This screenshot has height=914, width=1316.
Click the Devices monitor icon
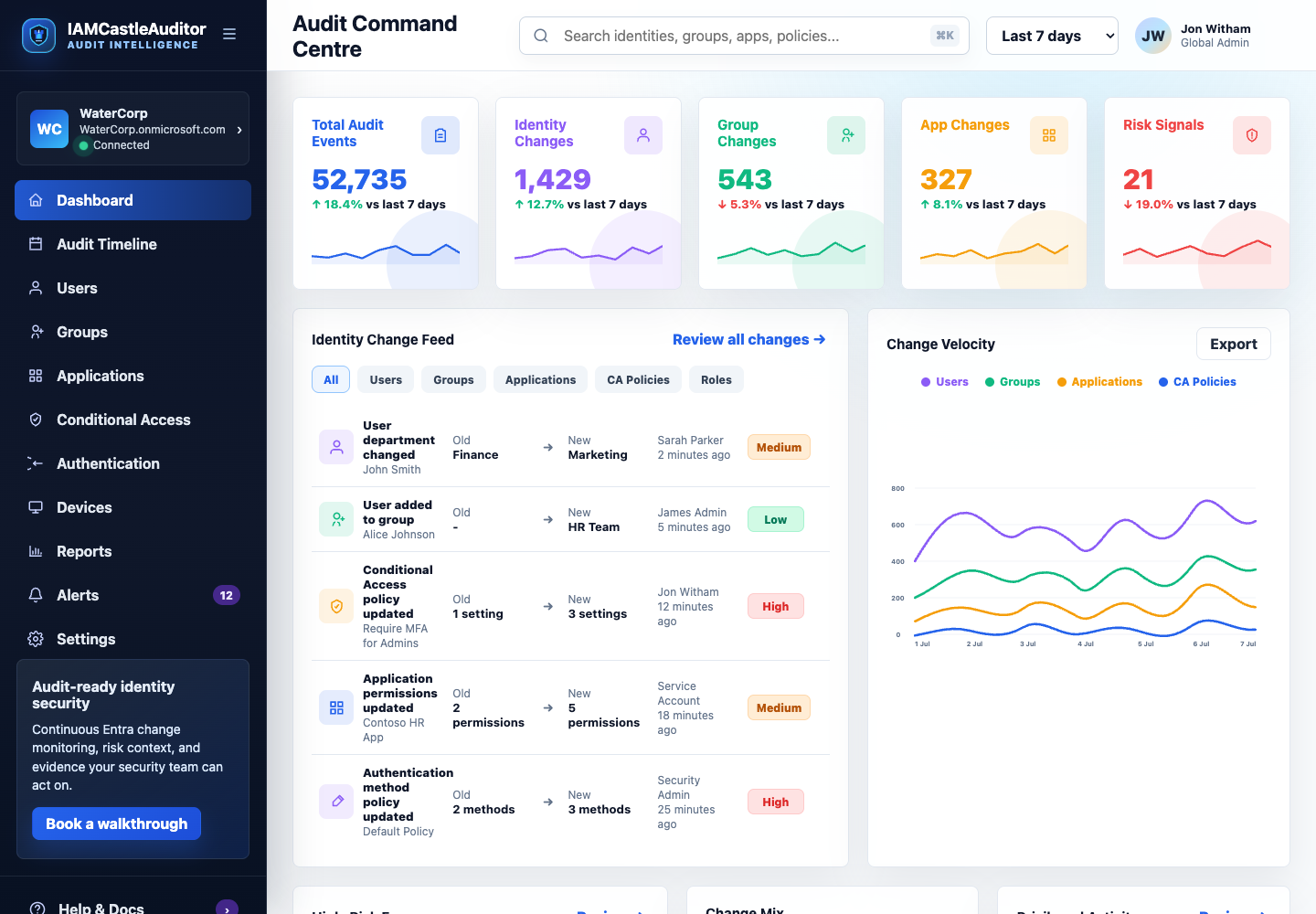[36, 507]
